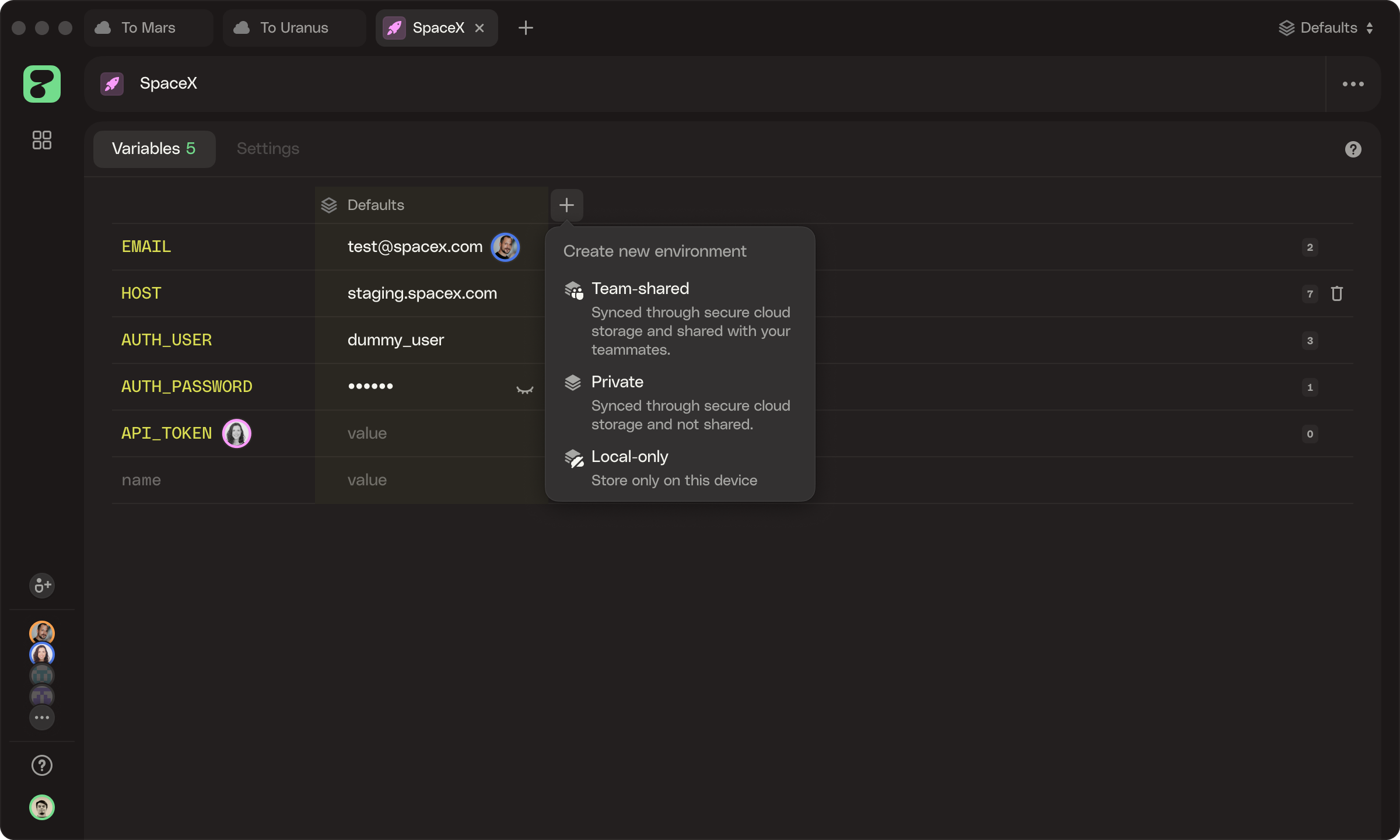Open the three-dots menu for SpaceX
The image size is (1400, 840).
1353,84
